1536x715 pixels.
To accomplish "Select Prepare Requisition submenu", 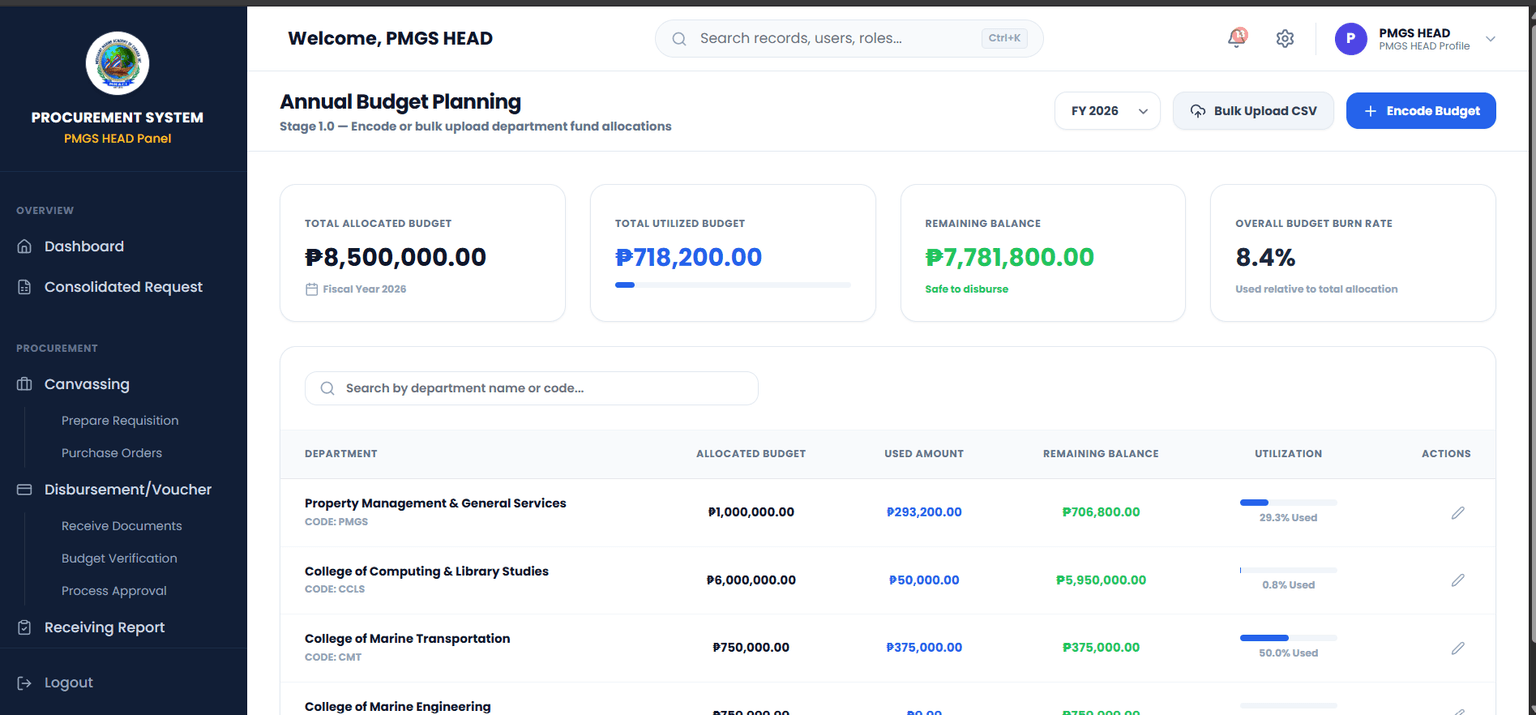I will click(120, 421).
